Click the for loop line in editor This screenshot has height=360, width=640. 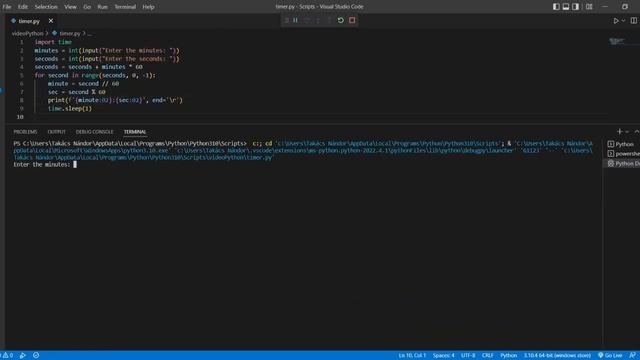pyautogui.click(x=95, y=76)
